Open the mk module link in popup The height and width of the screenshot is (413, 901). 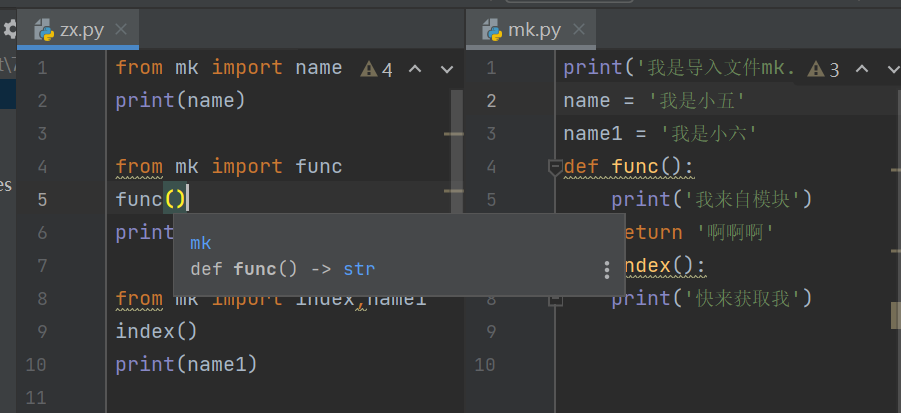click(201, 243)
